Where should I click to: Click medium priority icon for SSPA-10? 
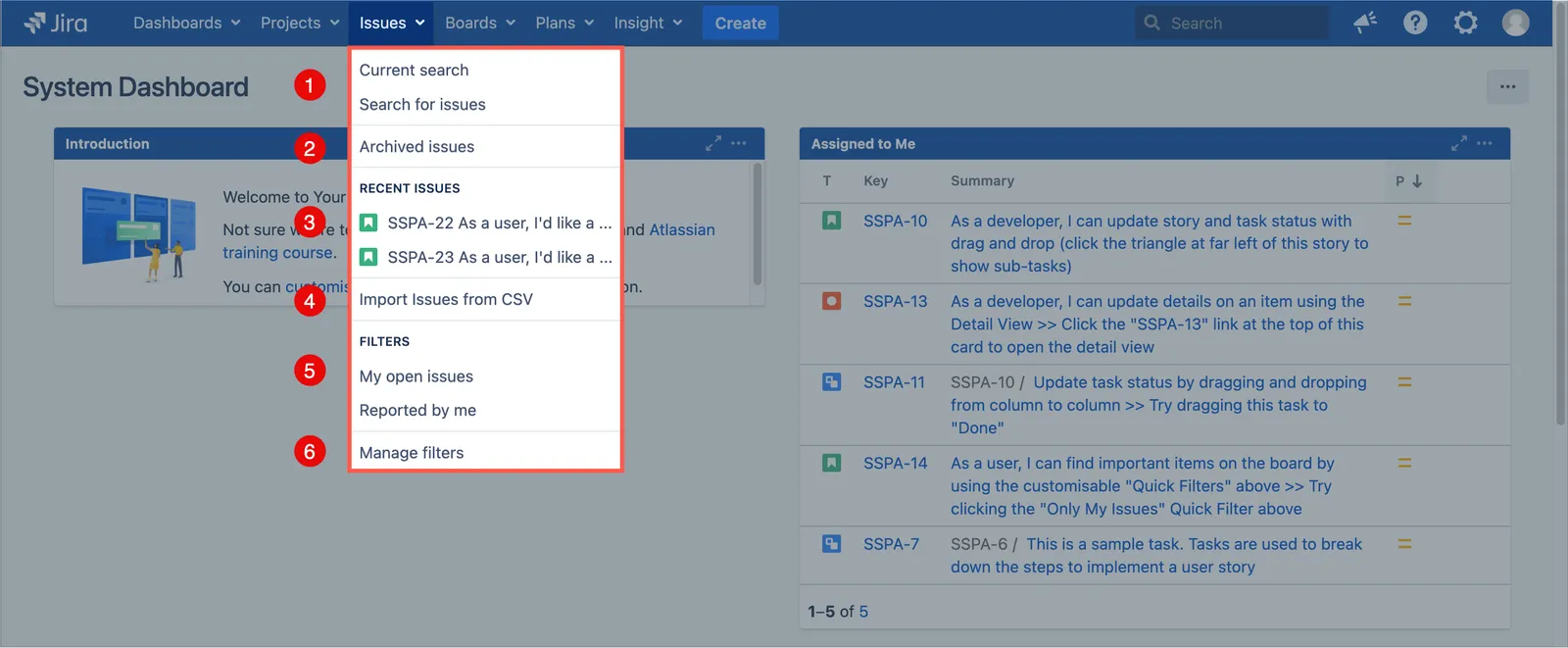pyautogui.click(x=1404, y=221)
